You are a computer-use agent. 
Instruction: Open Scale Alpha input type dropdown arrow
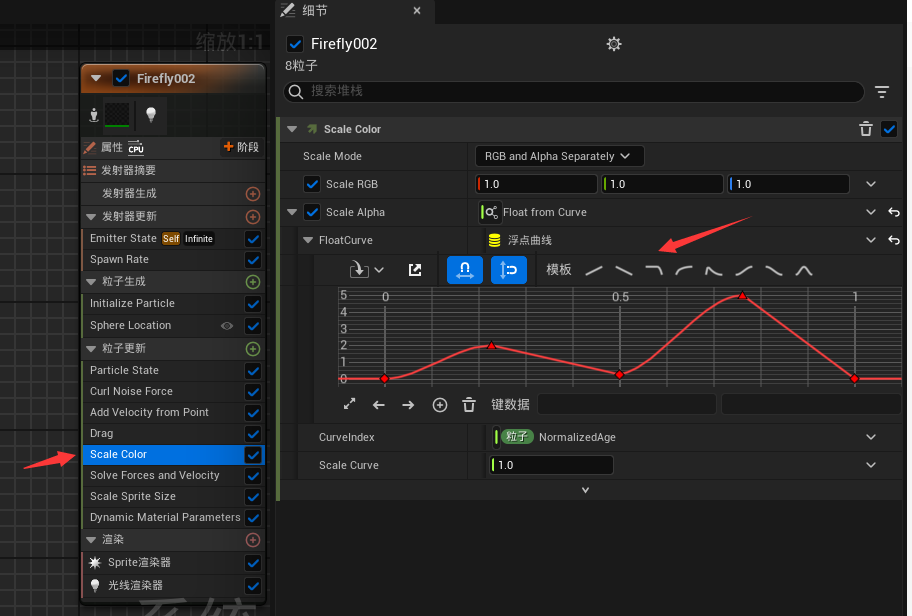point(871,212)
